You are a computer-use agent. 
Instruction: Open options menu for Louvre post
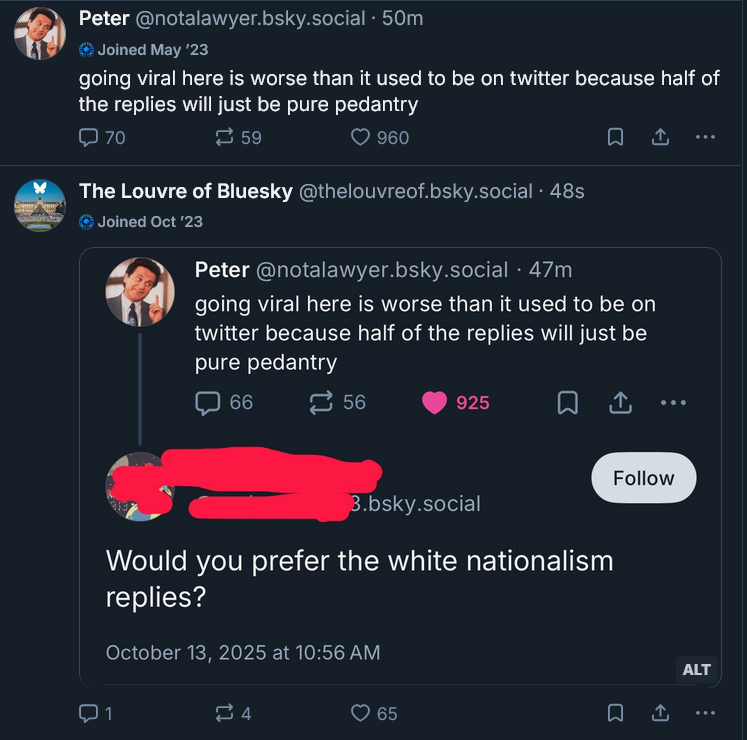tap(705, 713)
